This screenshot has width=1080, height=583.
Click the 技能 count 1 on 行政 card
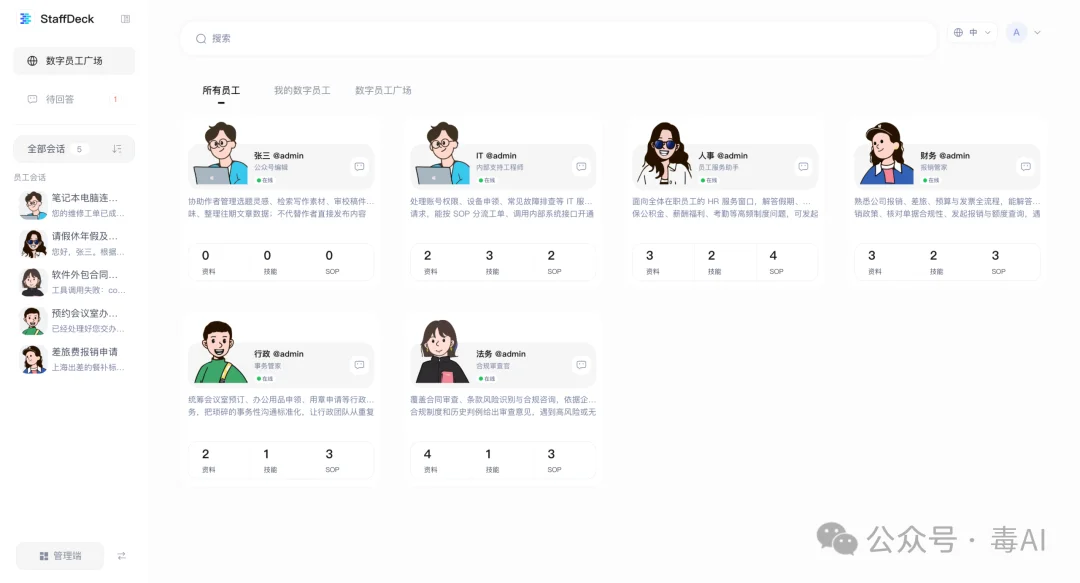pyautogui.click(x=267, y=454)
